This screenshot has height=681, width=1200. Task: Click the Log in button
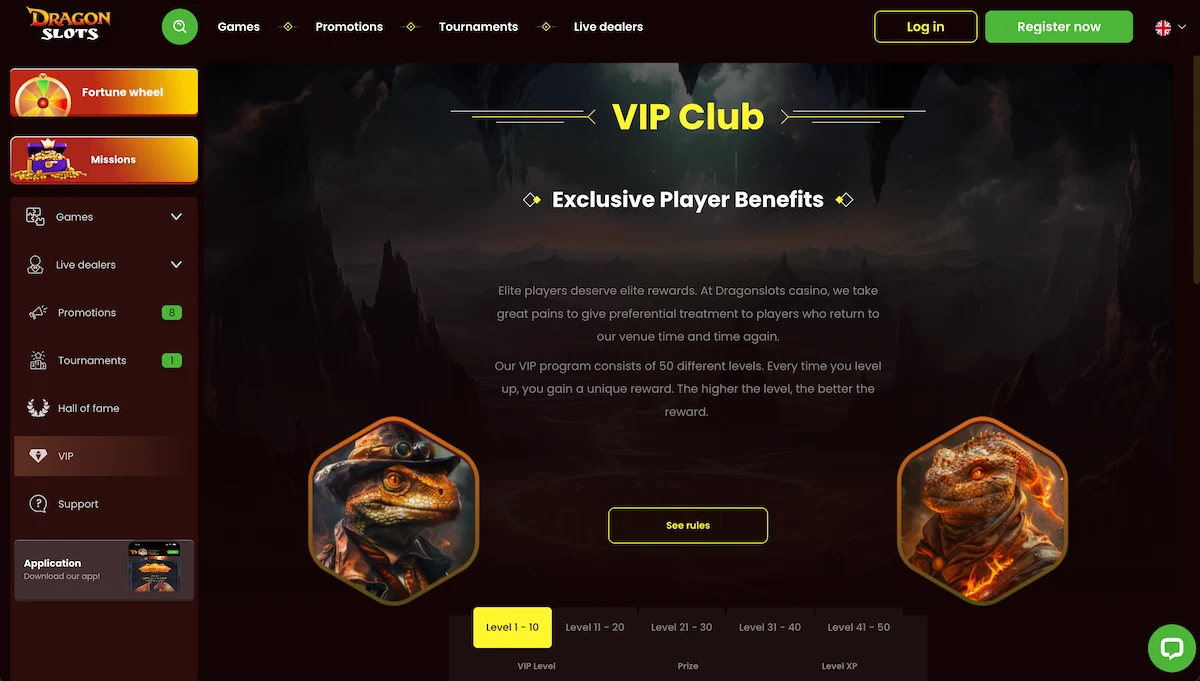925,27
